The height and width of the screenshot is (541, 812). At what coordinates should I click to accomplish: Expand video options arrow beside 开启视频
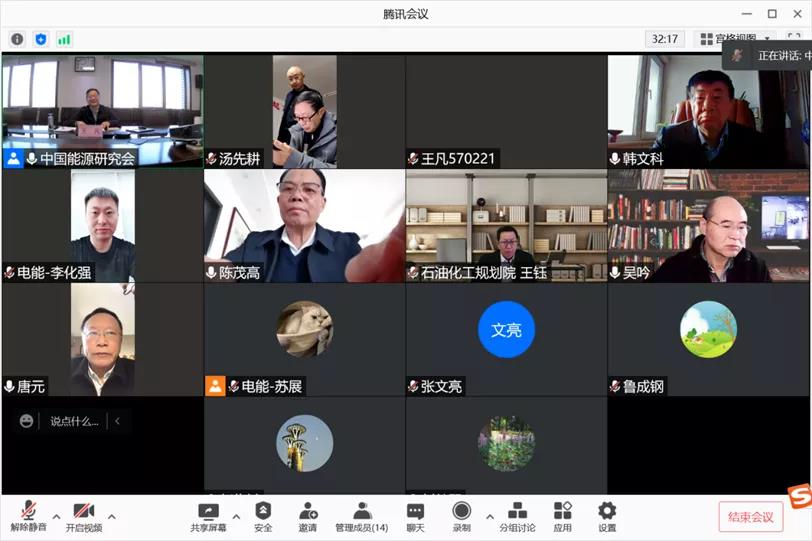[x=111, y=517]
